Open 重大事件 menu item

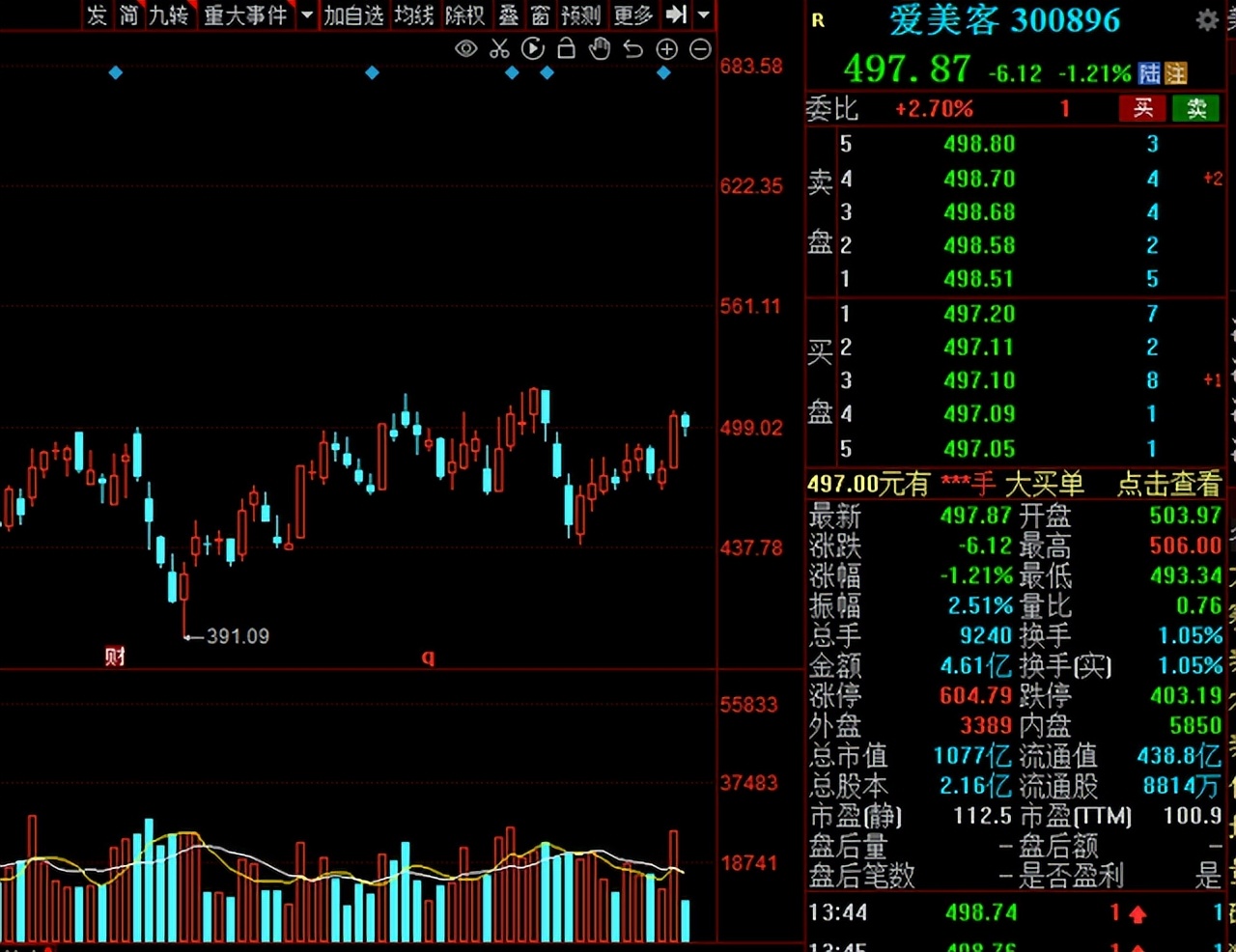pos(245,15)
